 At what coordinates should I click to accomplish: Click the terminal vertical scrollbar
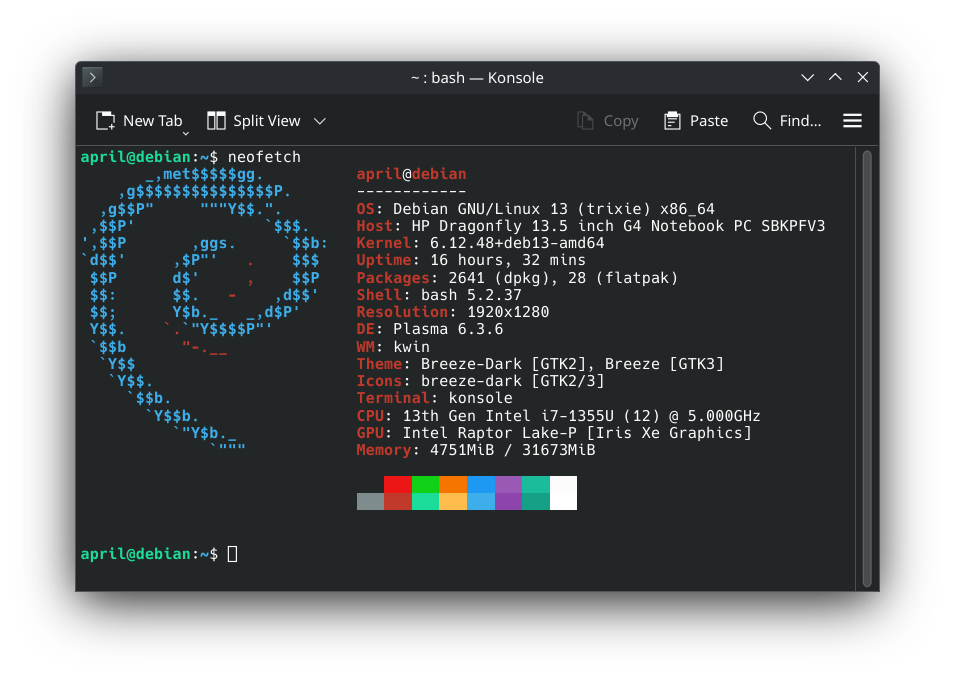click(867, 368)
